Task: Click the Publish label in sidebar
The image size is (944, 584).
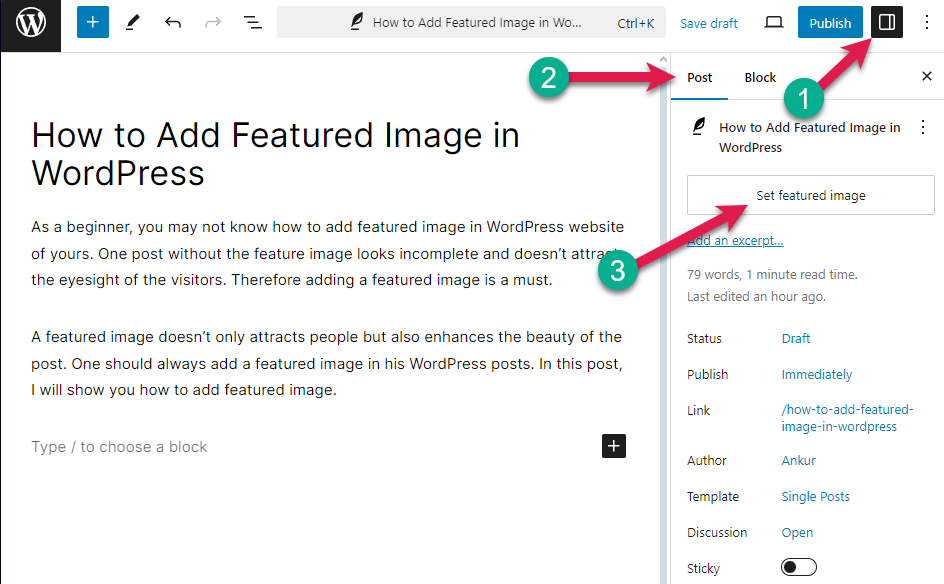Action: coord(707,374)
